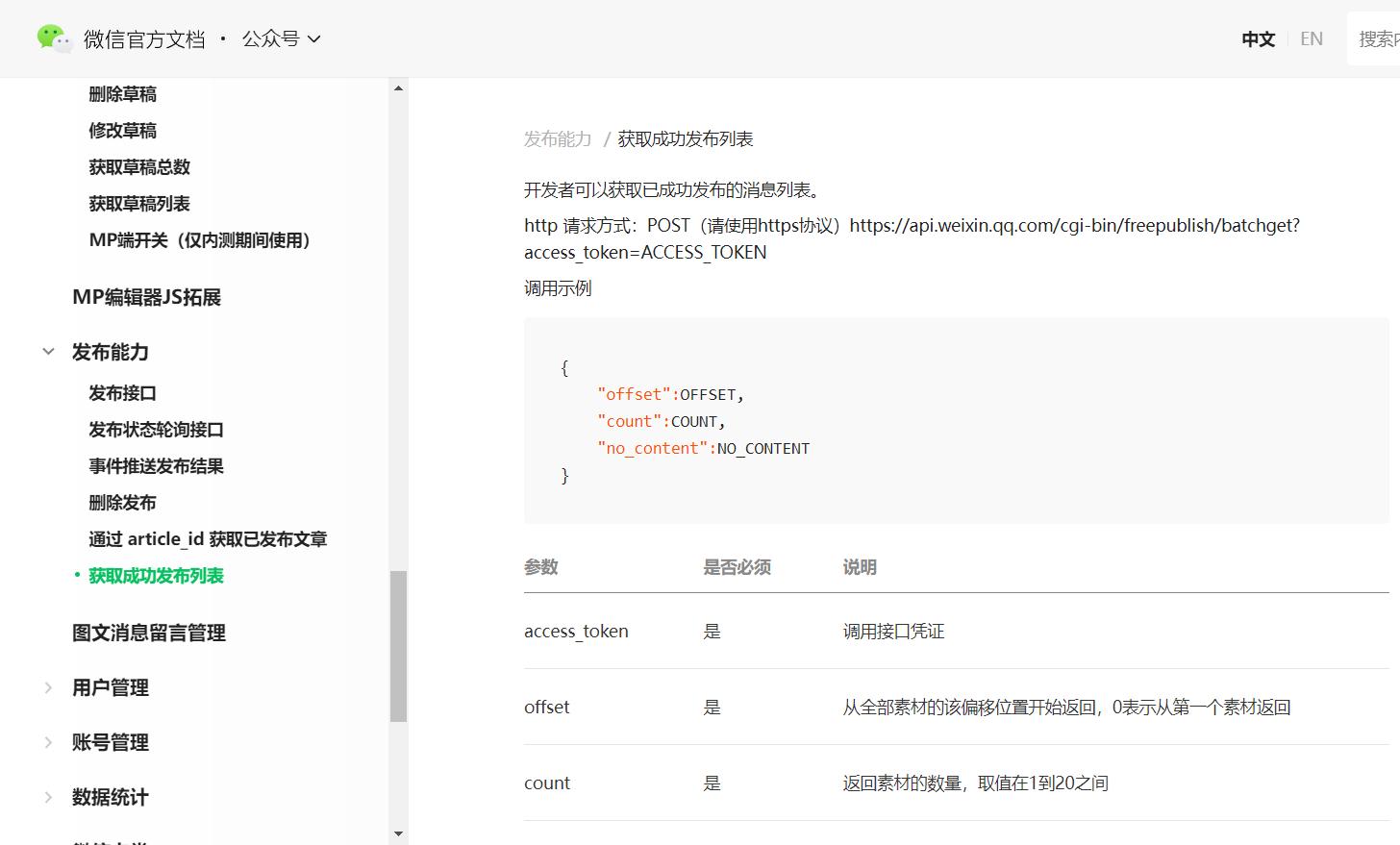The width and height of the screenshot is (1400, 845).
Task: Open the 账号管理 section
Action: 111,742
